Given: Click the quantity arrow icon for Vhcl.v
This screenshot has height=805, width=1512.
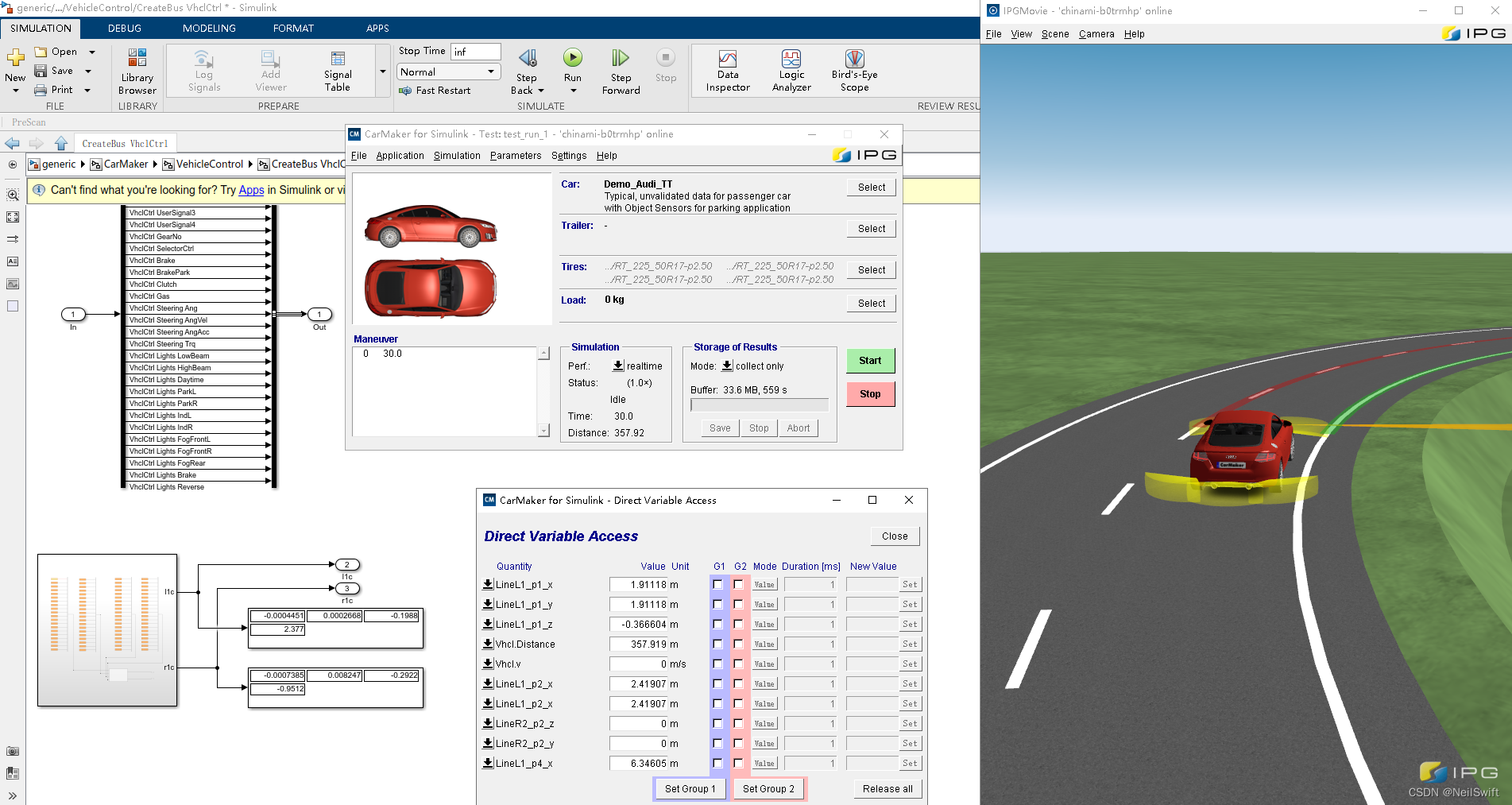Looking at the screenshot, I should [488, 664].
